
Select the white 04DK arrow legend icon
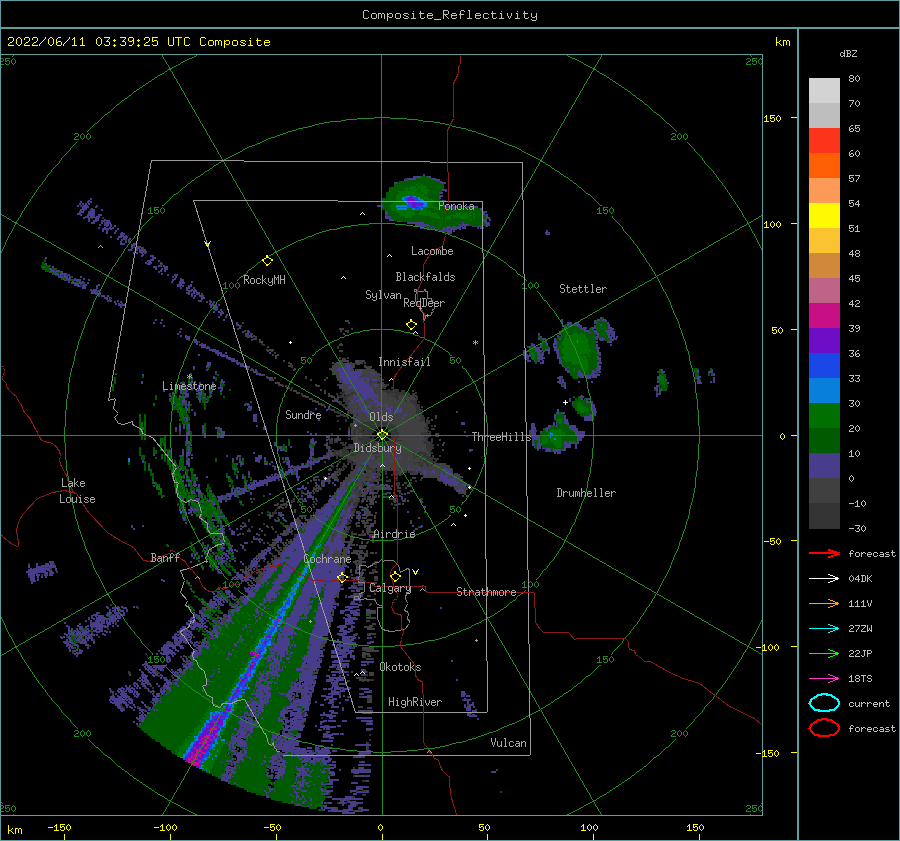tap(824, 579)
